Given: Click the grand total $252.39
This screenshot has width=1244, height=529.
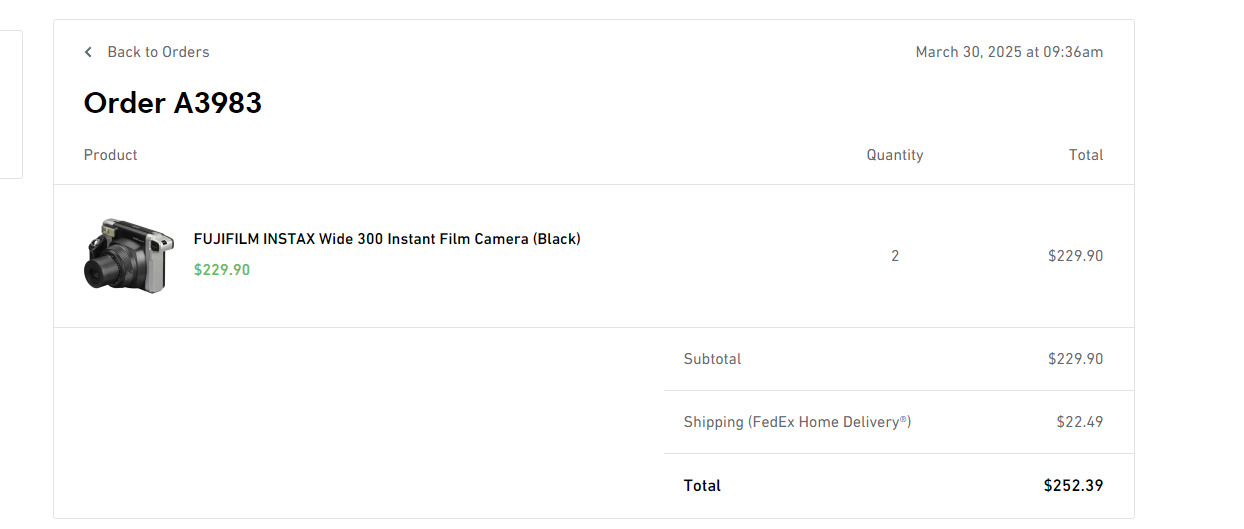Looking at the screenshot, I should tap(1073, 485).
